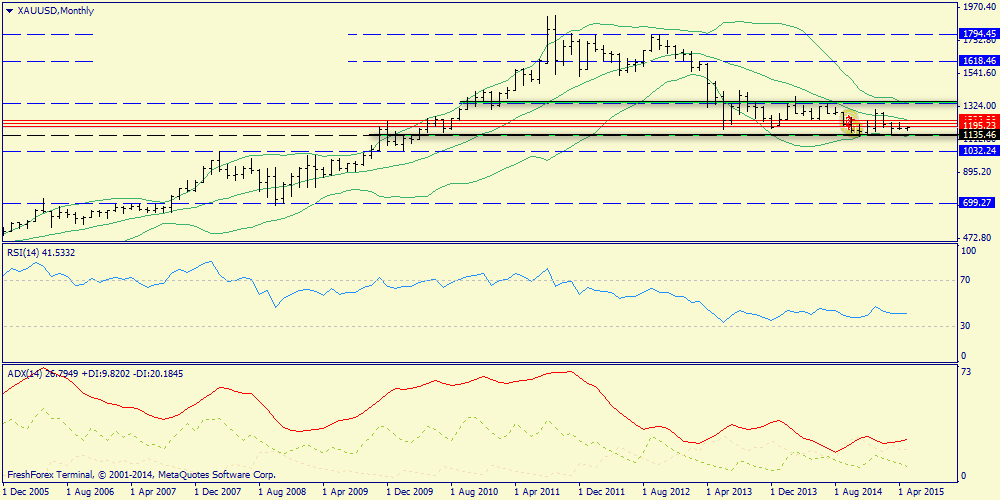Open the XAUUSD chart dropdown arrow
The width and height of the screenshot is (1000, 500).
pos(8,10)
